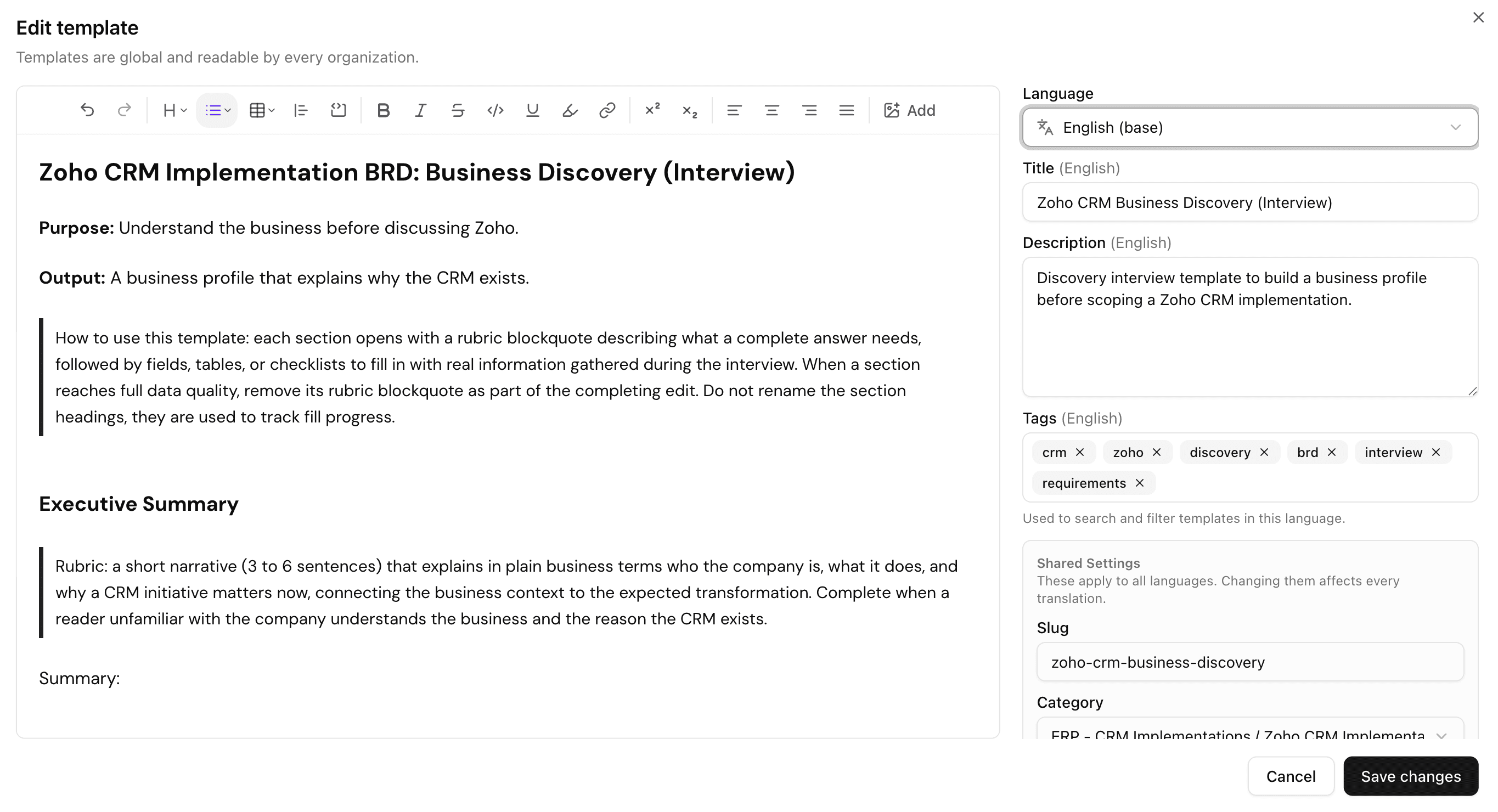Click the Add image button
This screenshot has width=1498, height=812.
point(910,110)
